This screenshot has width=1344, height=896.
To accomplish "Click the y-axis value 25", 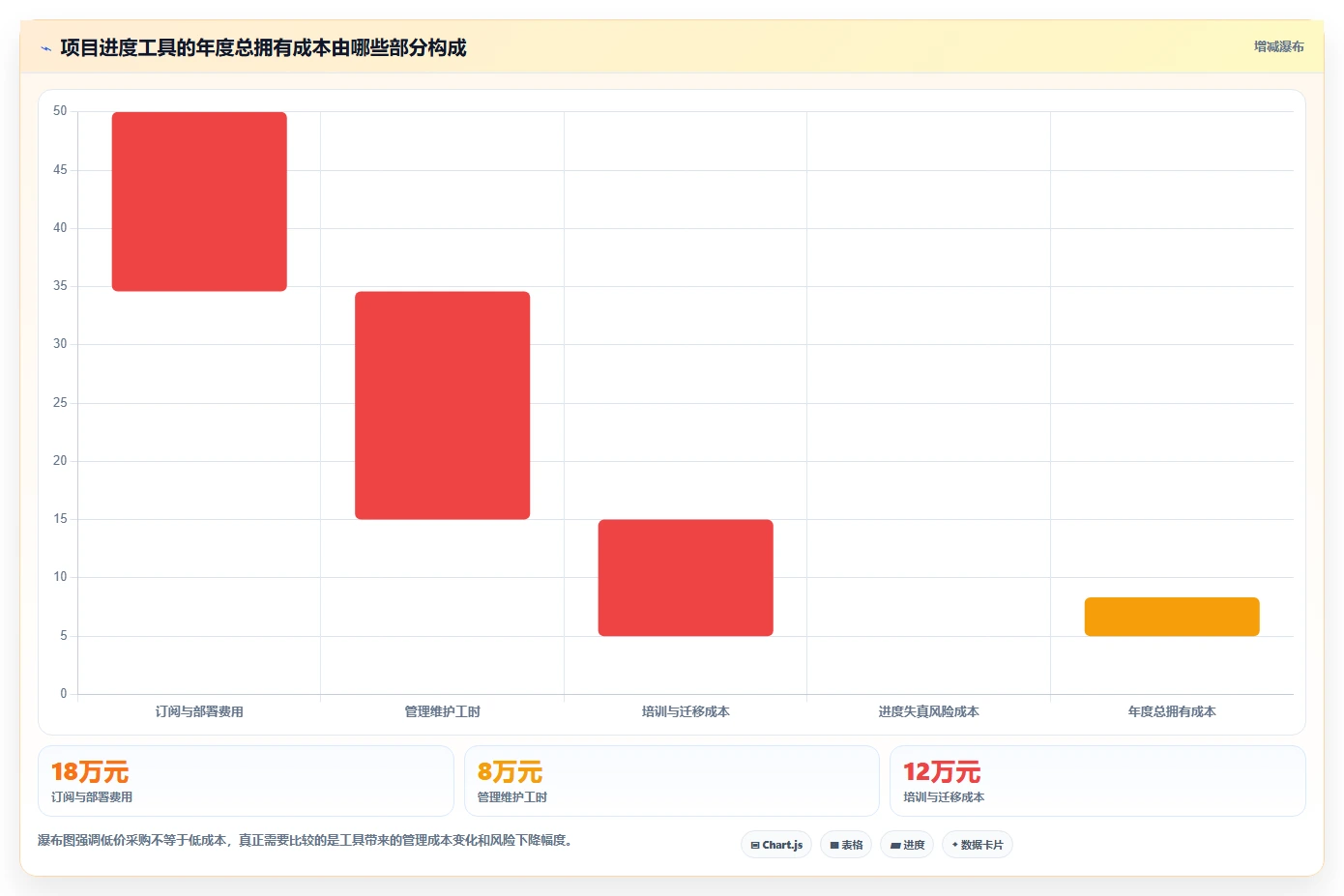I will point(60,402).
